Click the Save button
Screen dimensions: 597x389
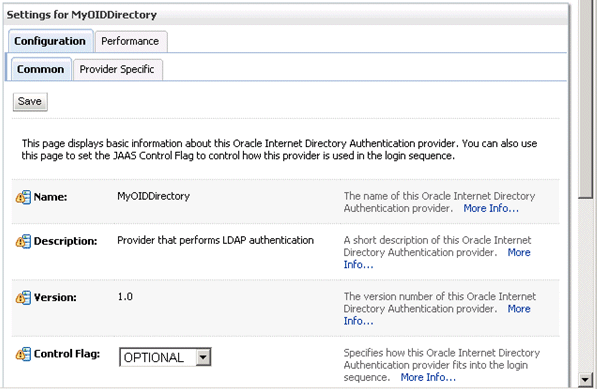[x=30, y=102]
